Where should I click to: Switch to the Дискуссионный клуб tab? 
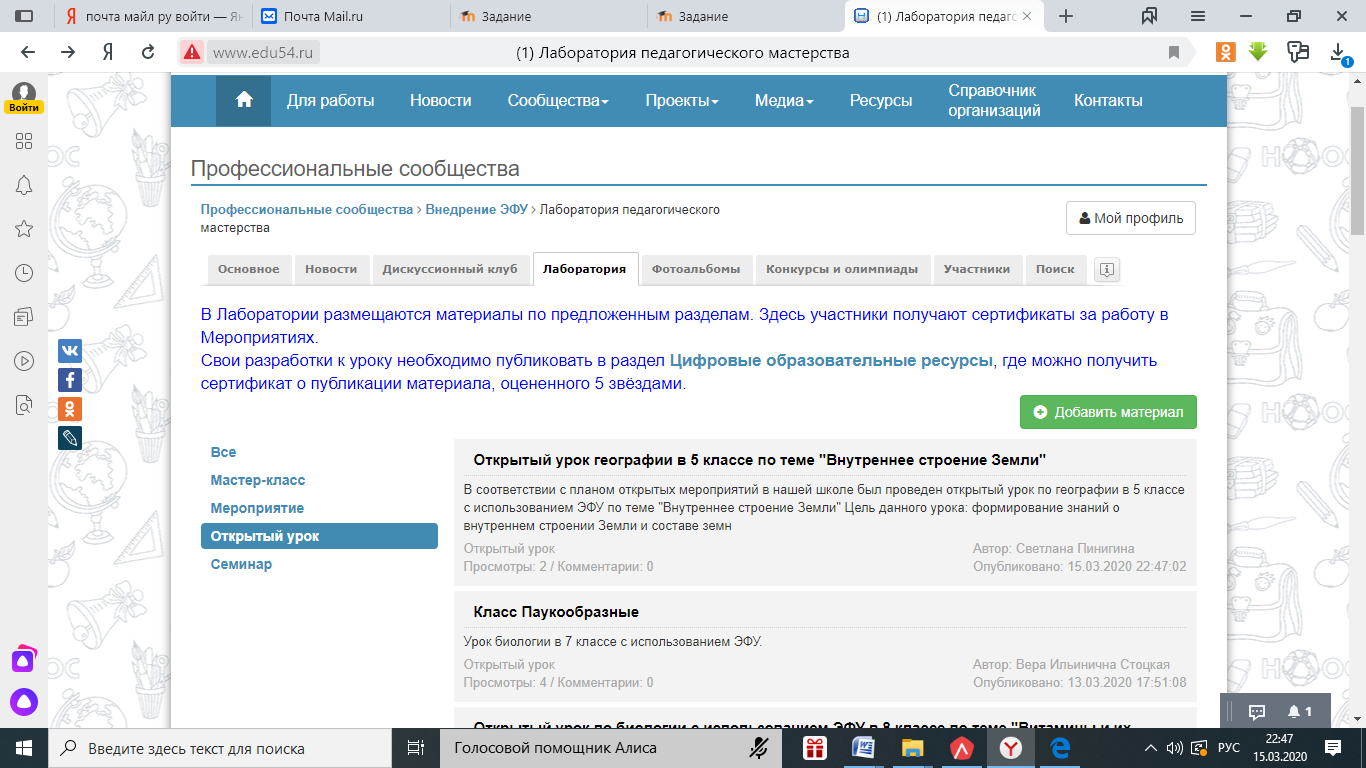coord(450,269)
